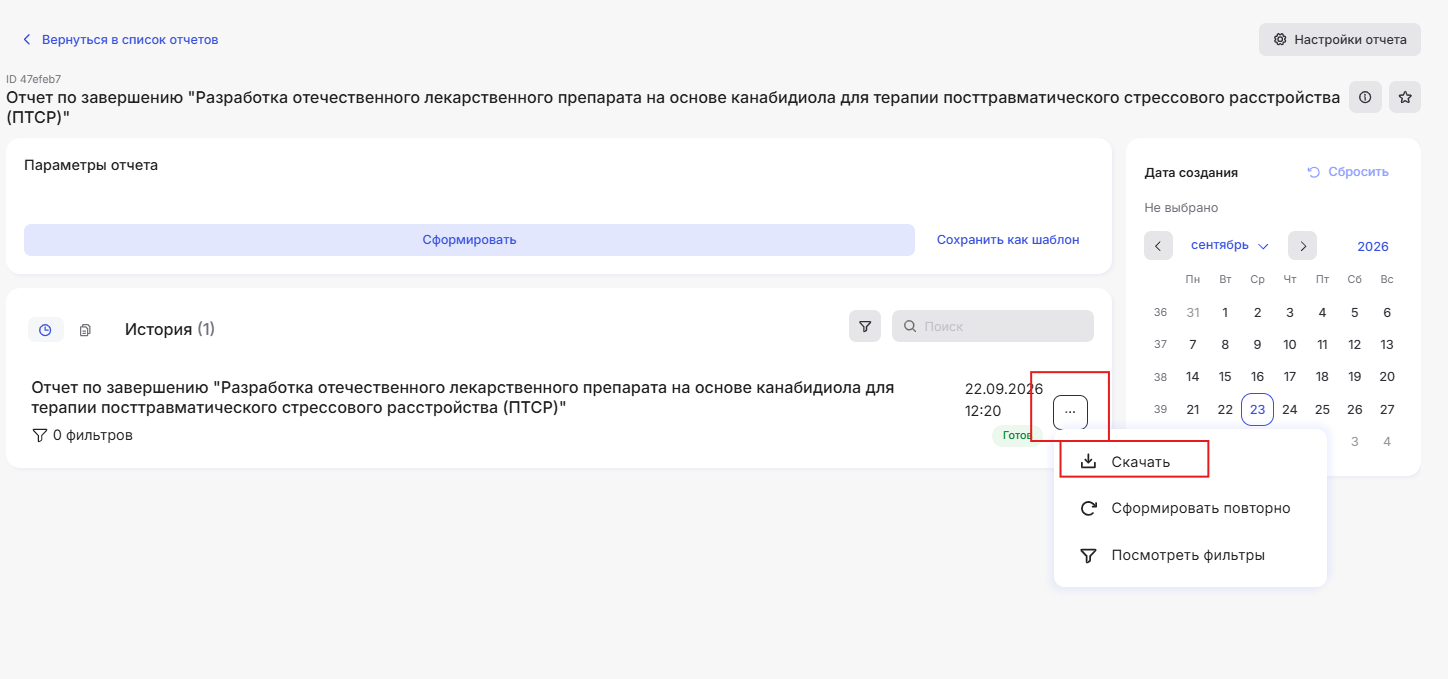Select date 1 of September
Screen dimensions: 1448x679
click(1225, 312)
